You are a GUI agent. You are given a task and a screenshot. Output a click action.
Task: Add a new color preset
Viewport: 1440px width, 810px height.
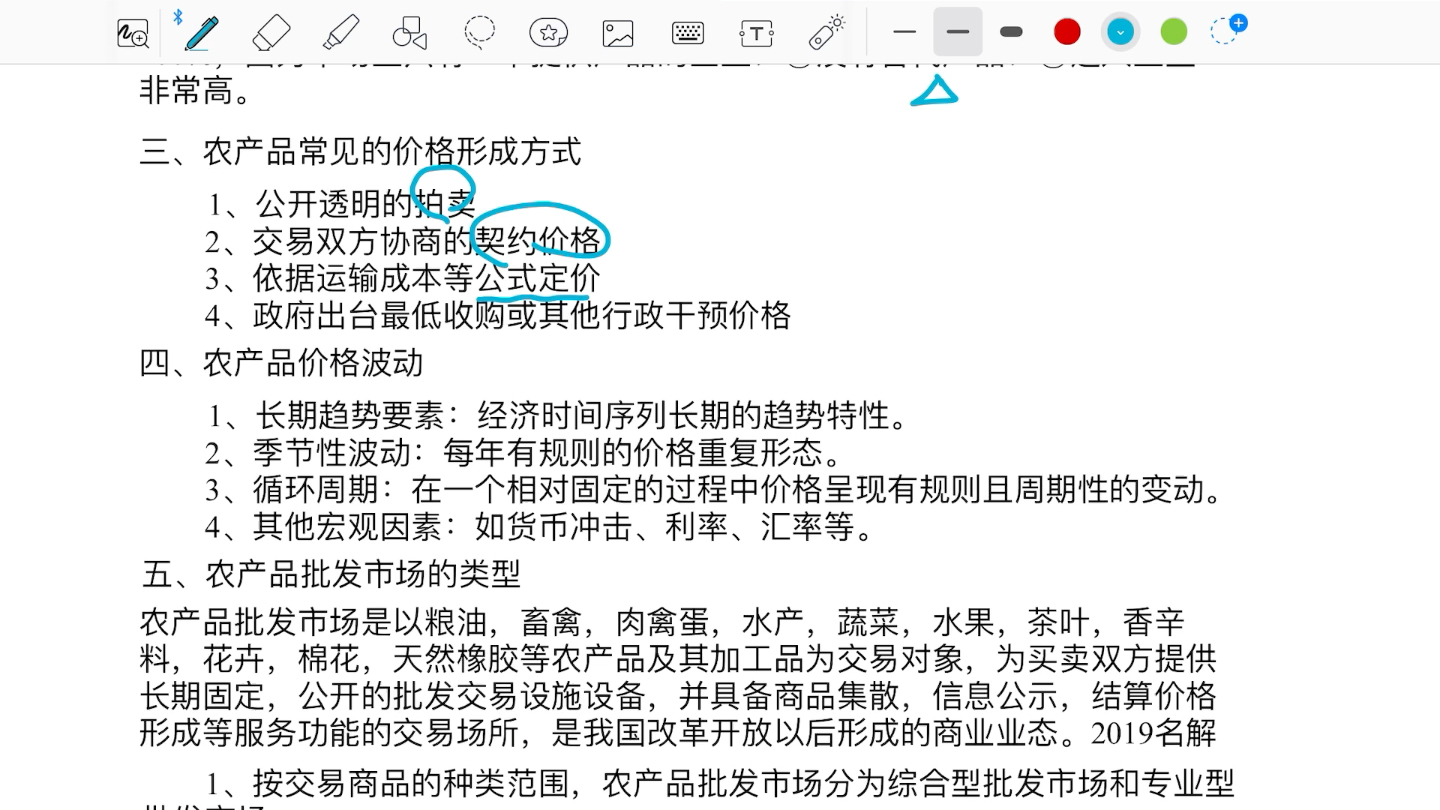click(1227, 30)
